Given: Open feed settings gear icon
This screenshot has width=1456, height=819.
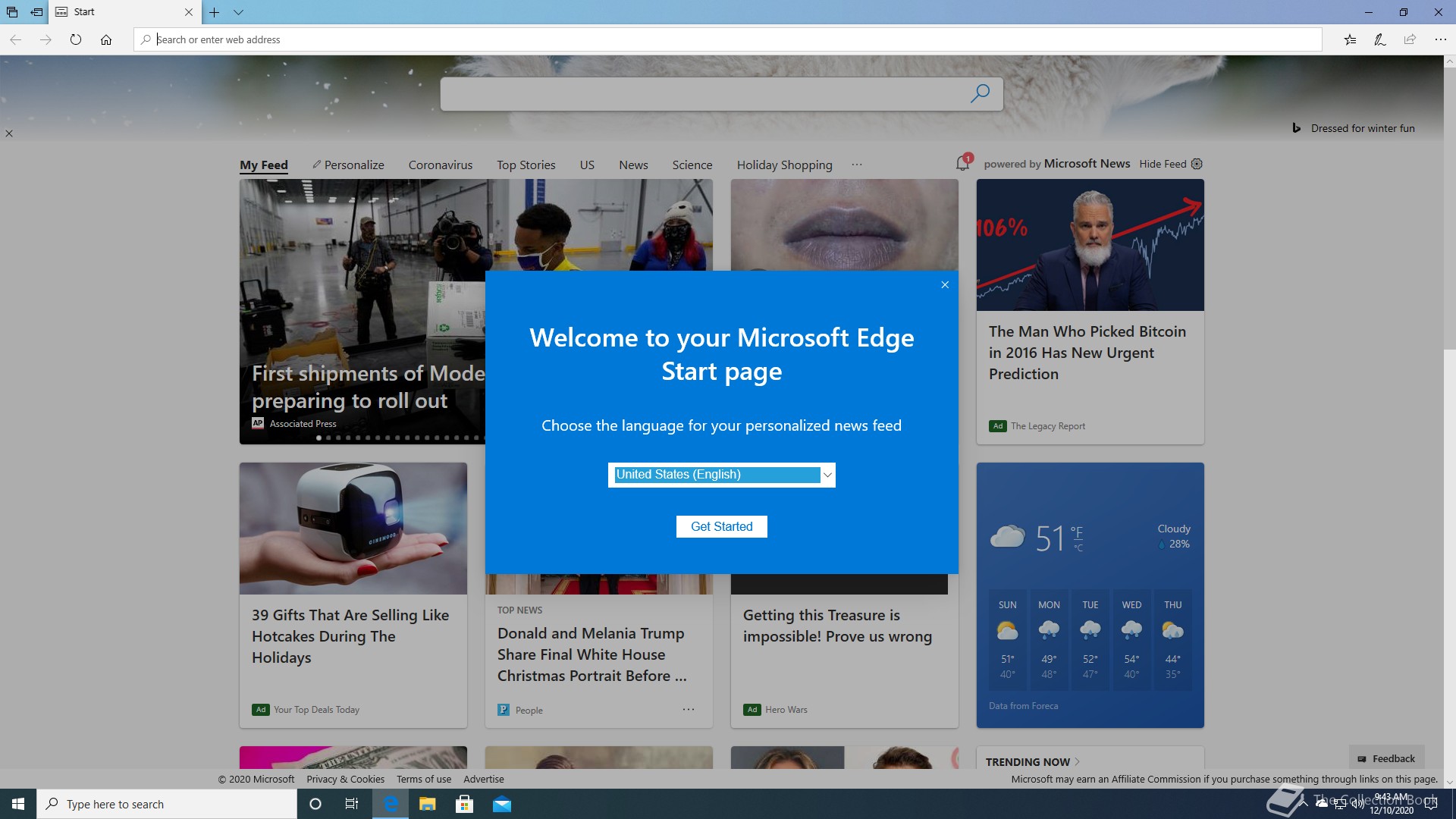Looking at the screenshot, I should (x=1197, y=164).
